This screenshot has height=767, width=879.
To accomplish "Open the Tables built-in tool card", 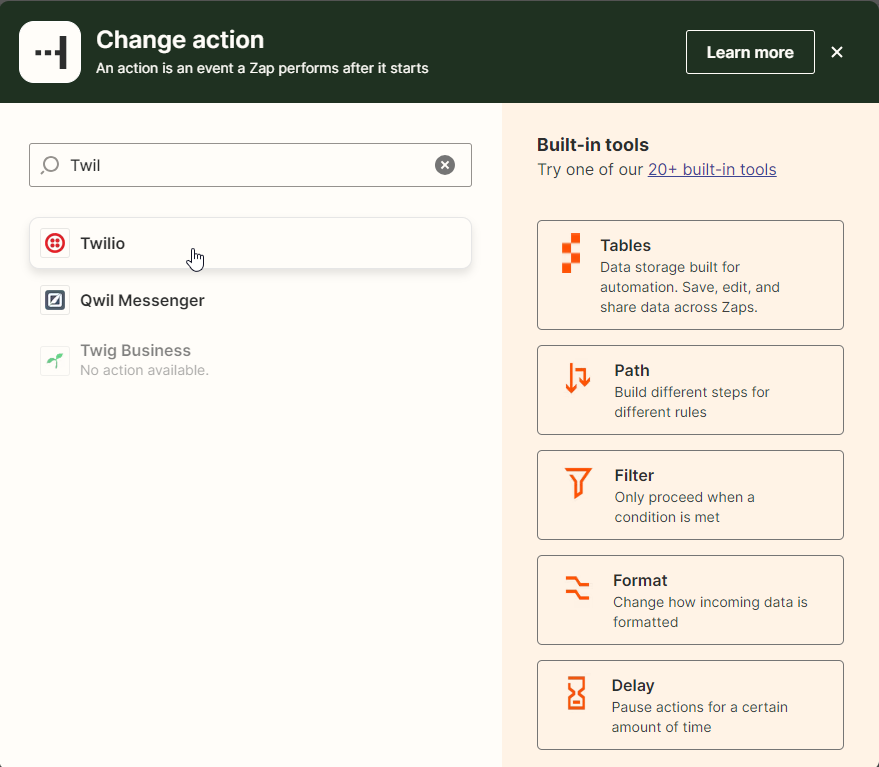I will click(690, 275).
